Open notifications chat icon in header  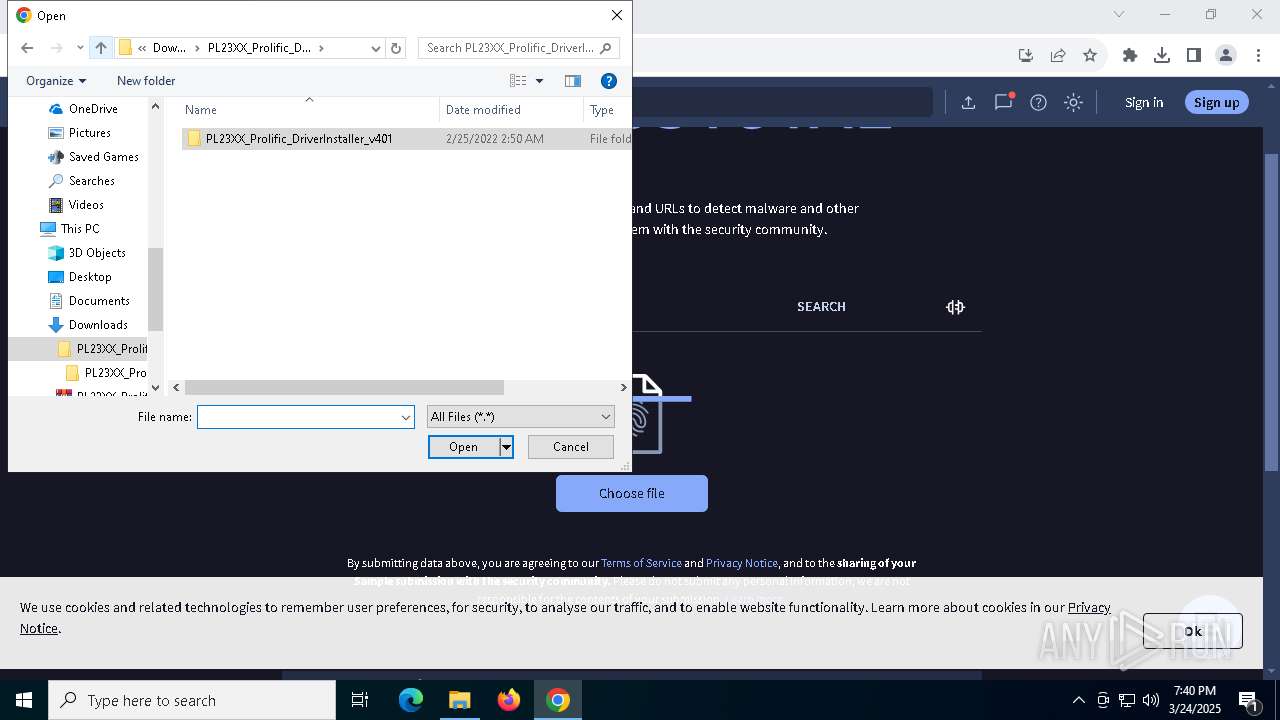(x=1003, y=102)
